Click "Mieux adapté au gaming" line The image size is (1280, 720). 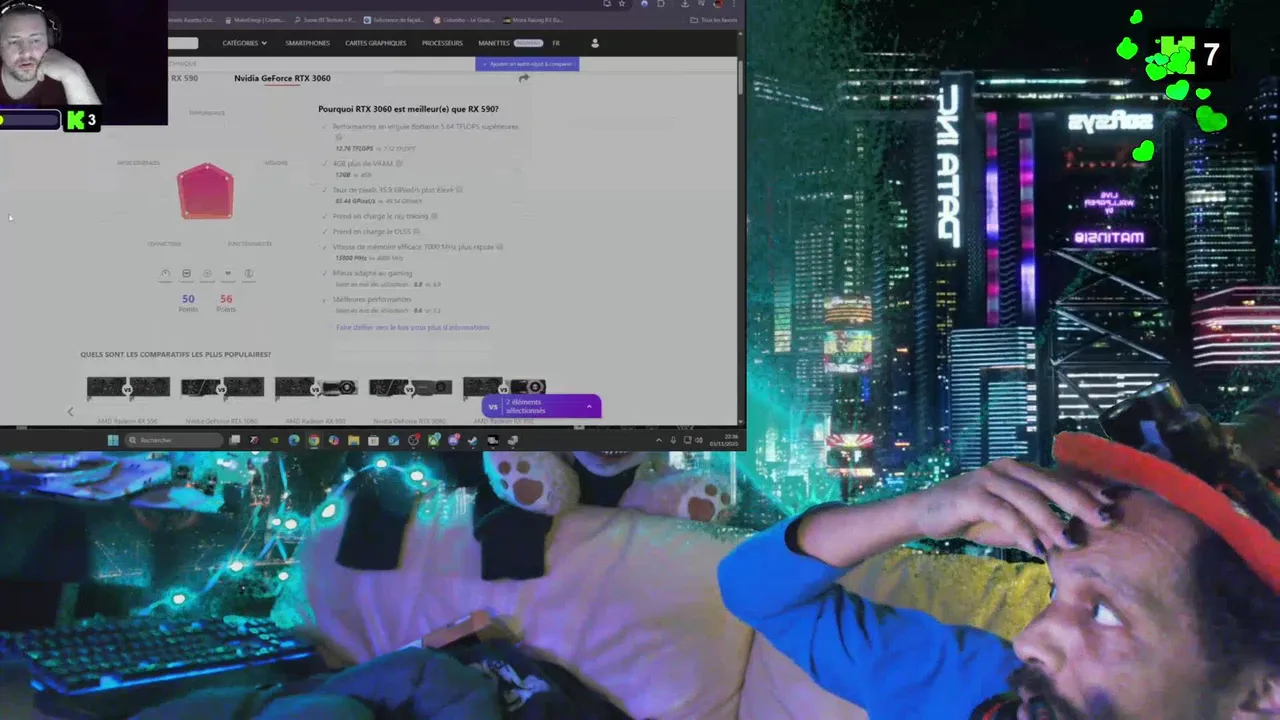pos(372,272)
